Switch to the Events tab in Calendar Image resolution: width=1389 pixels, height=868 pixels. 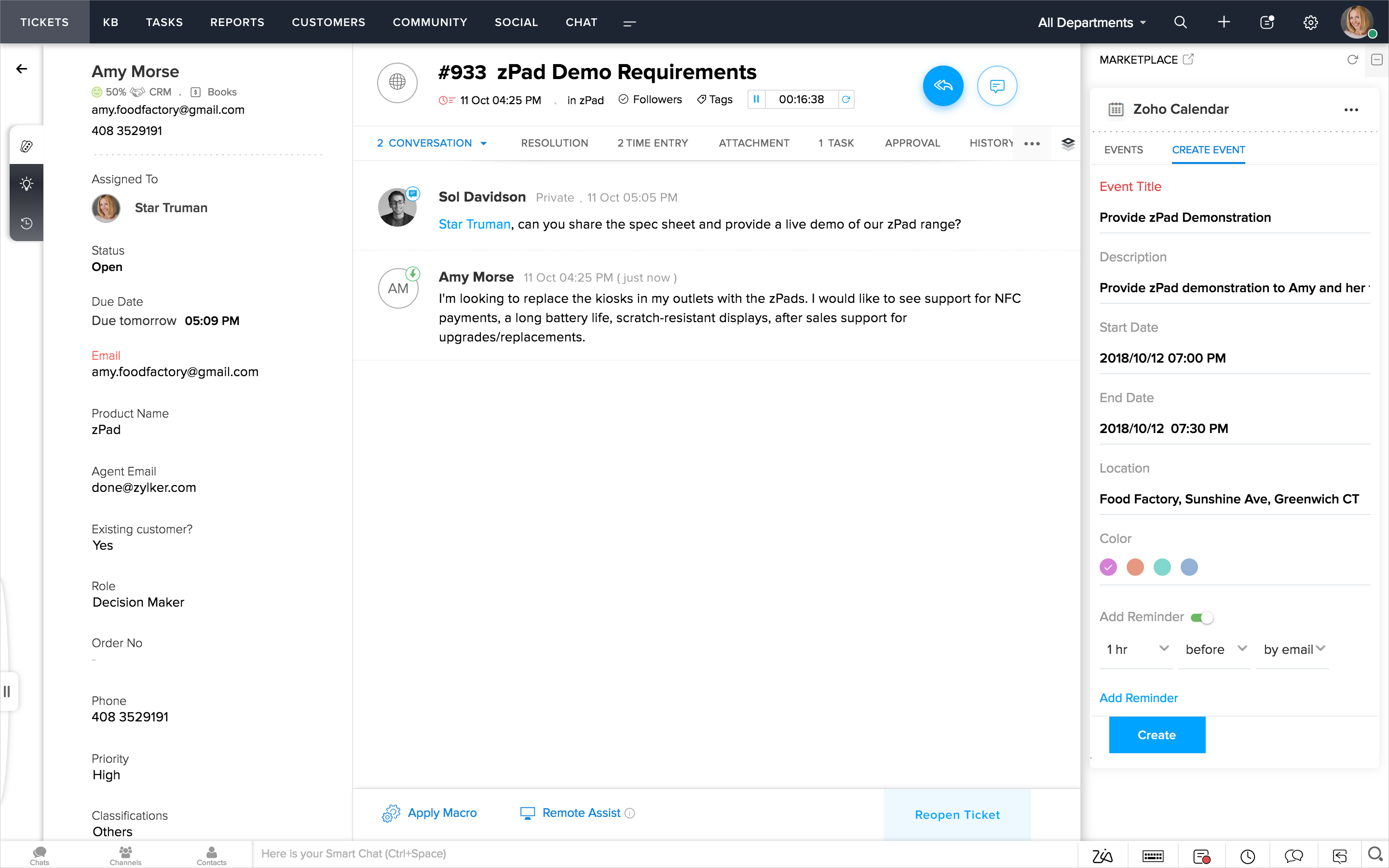click(x=1123, y=150)
